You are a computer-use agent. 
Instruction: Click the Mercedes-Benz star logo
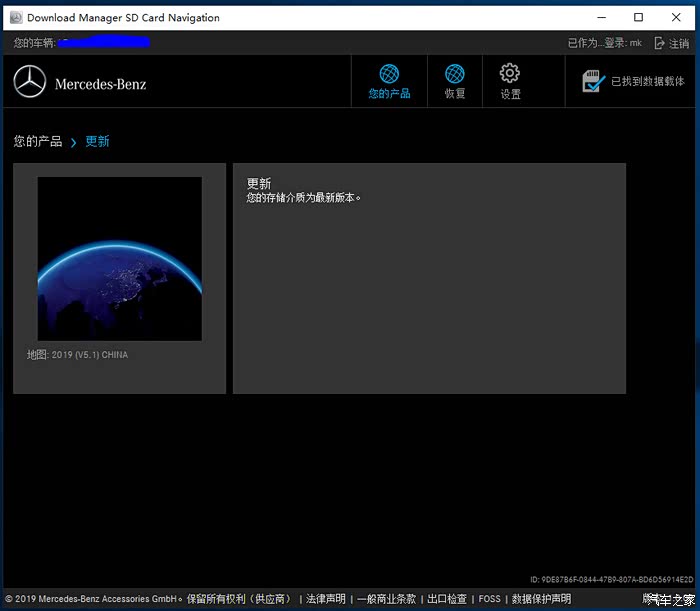tap(30, 82)
